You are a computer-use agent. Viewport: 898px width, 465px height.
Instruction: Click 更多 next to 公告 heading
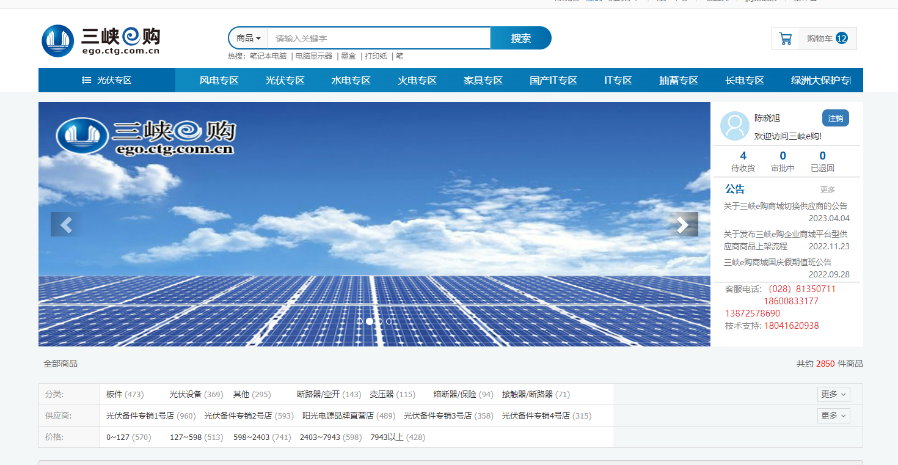pyautogui.click(x=828, y=190)
